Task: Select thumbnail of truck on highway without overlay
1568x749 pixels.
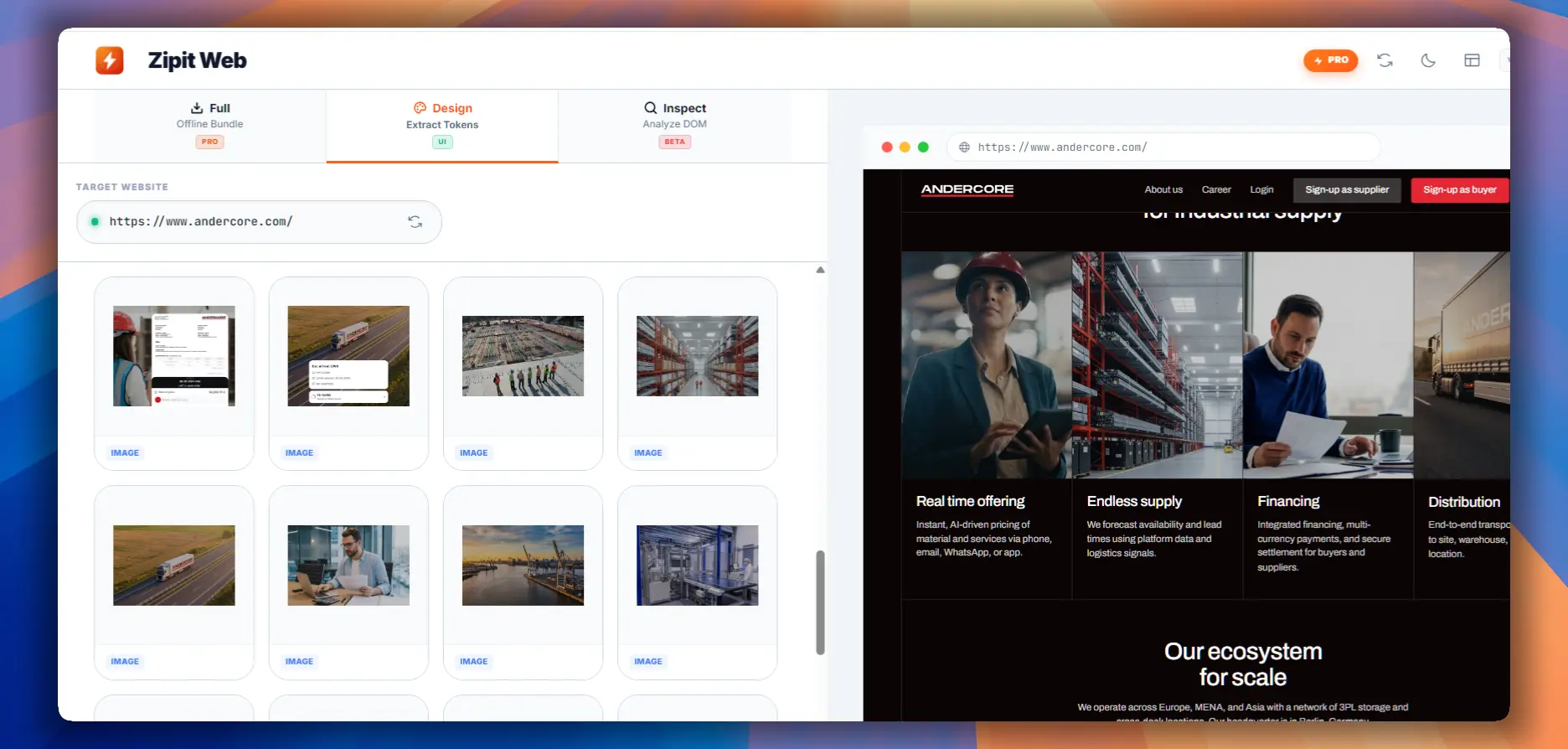Action: click(x=174, y=566)
